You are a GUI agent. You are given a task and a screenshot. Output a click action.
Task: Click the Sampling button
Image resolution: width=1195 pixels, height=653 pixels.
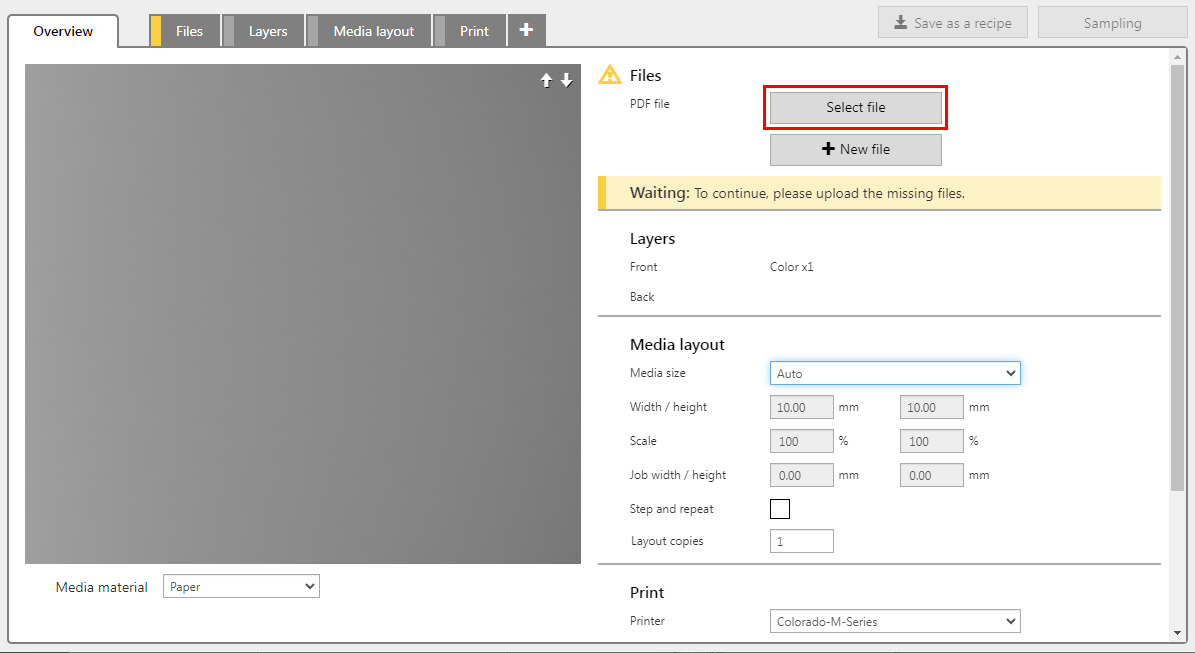point(1112,23)
